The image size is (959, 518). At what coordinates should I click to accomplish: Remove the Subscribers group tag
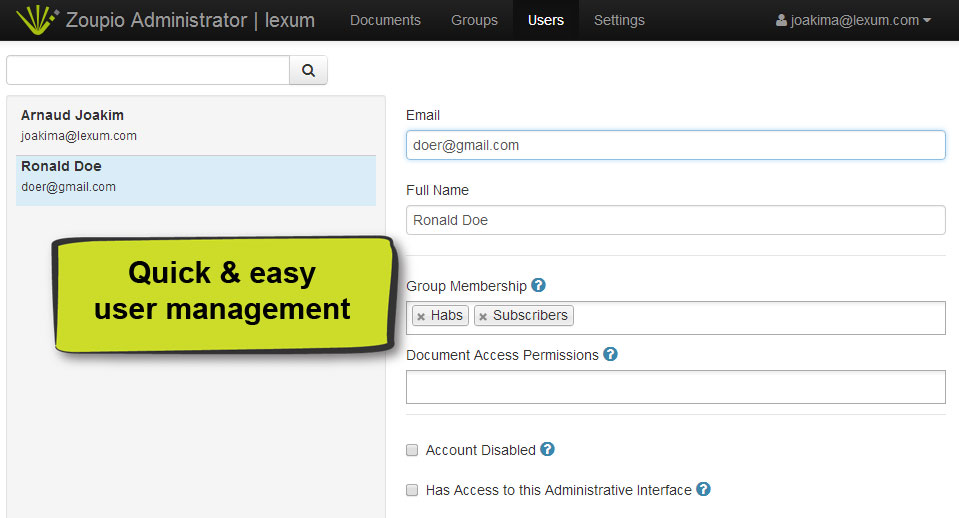(483, 316)
